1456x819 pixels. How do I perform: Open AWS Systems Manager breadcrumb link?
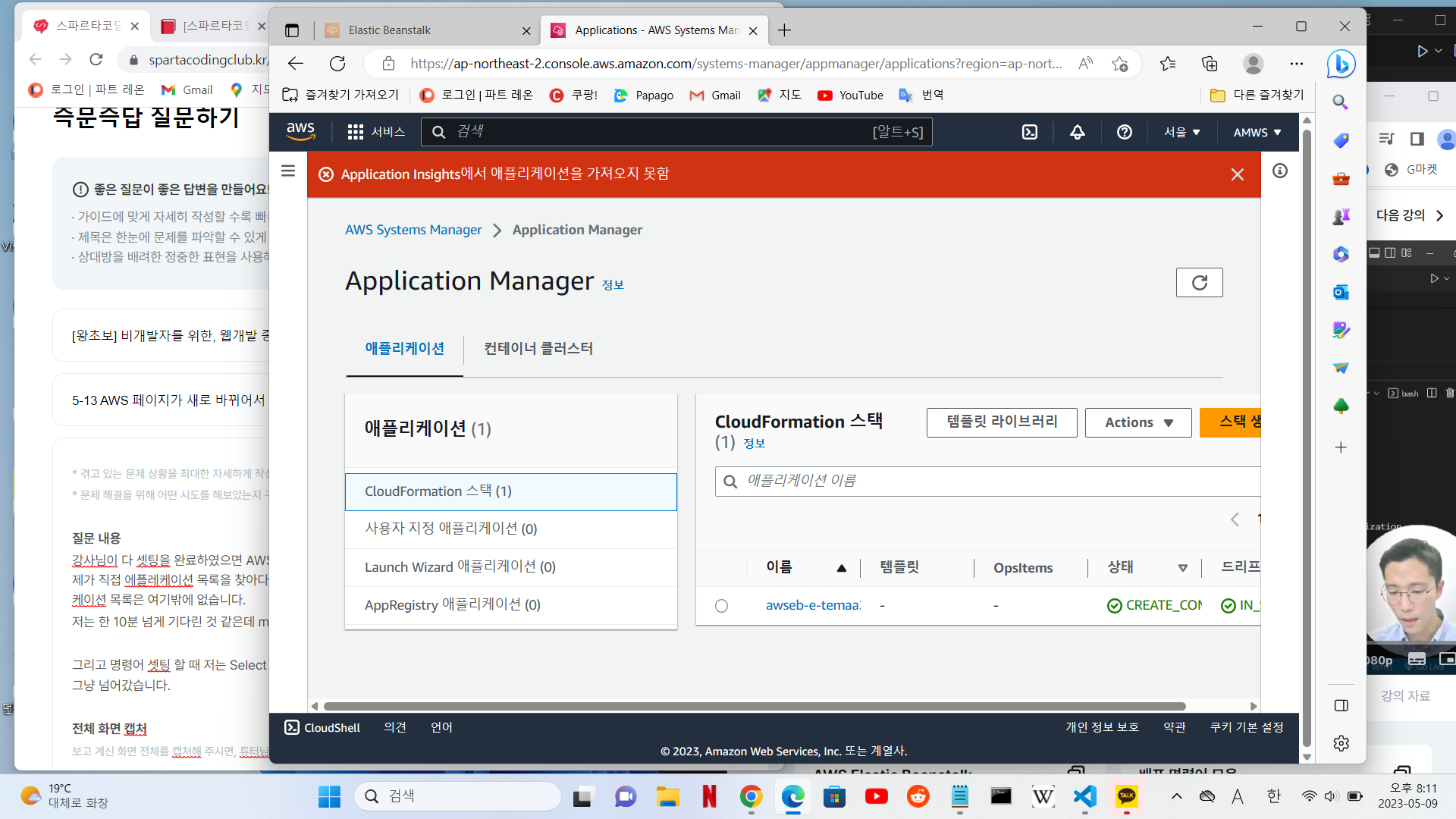tap(413, 230)
